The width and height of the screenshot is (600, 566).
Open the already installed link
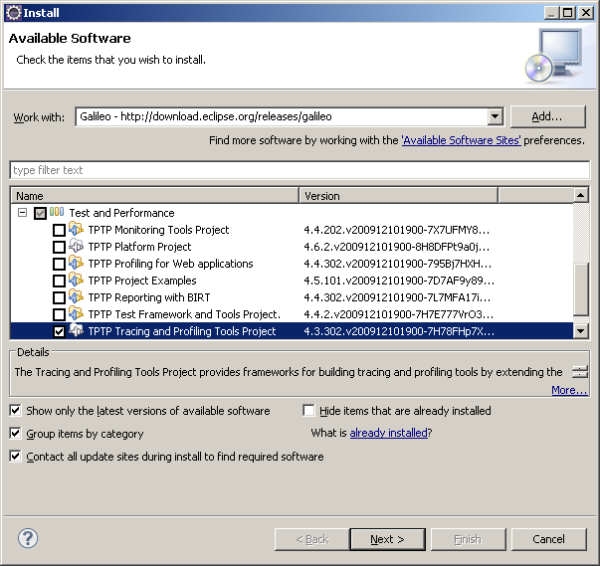coord(388,433)
